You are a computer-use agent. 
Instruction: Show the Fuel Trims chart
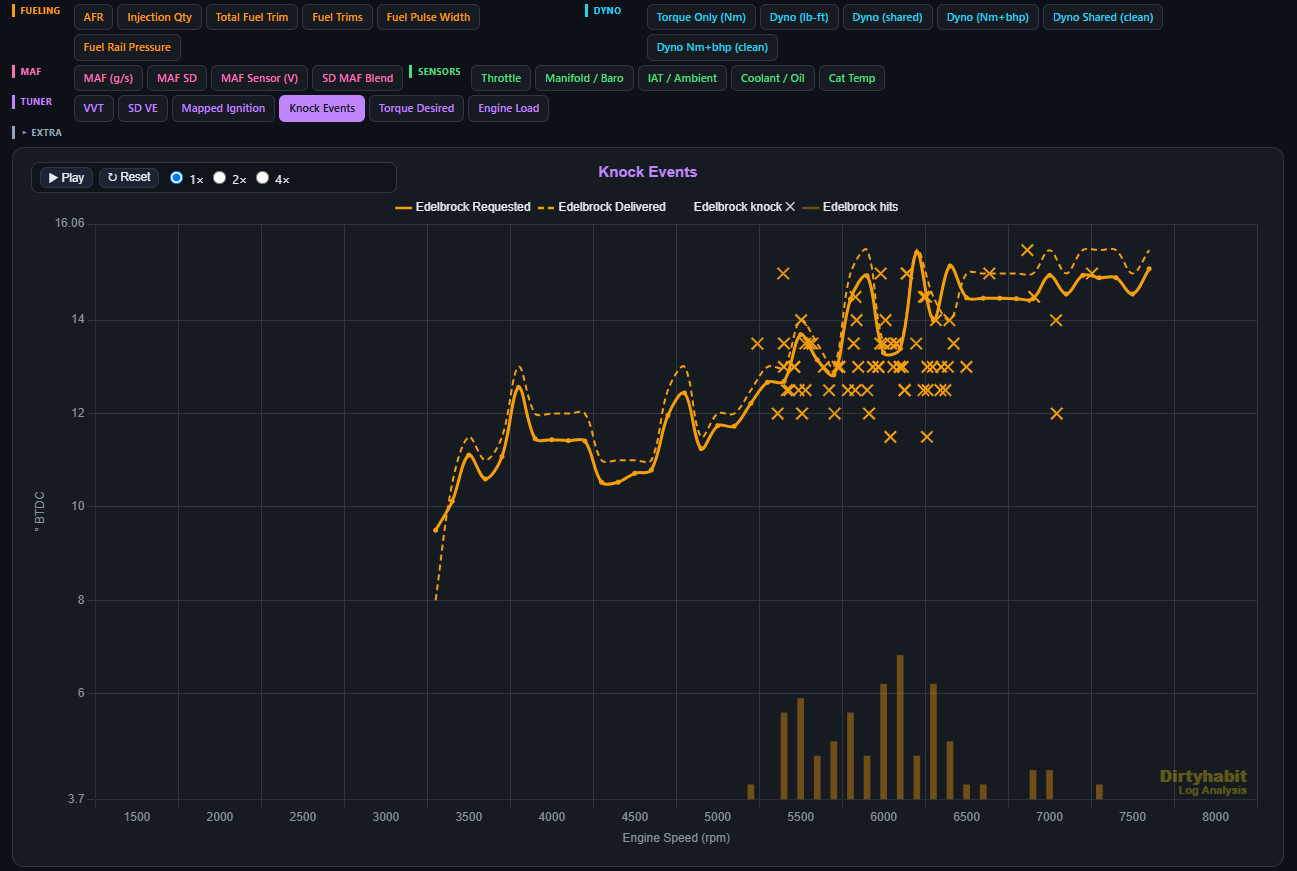pyautogui.click(x=338, y=17)
